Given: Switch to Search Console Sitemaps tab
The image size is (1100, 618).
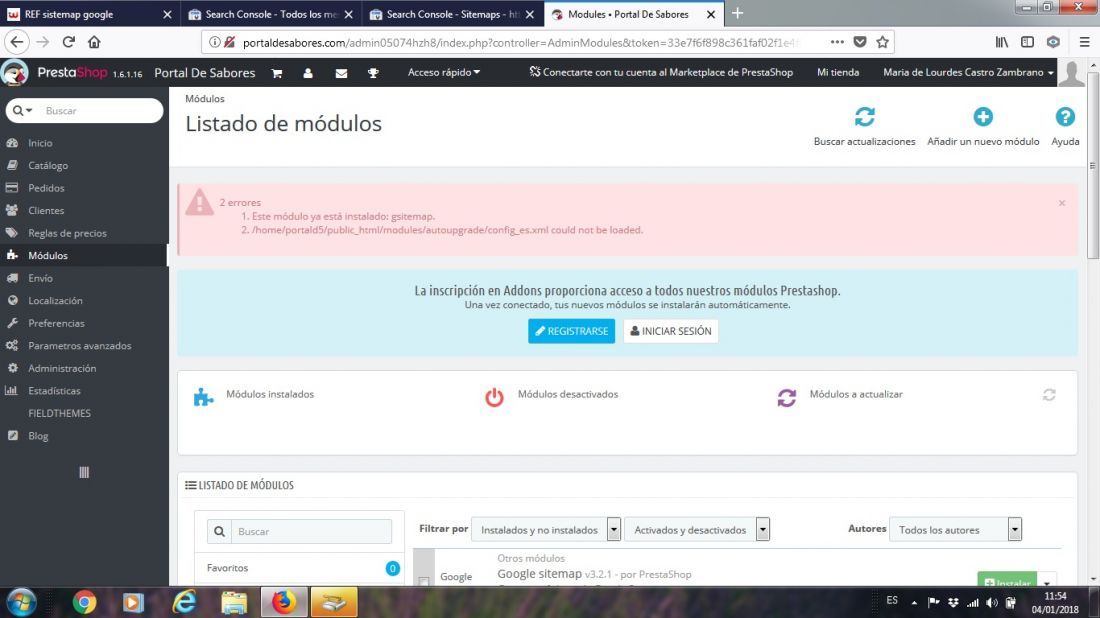Looking at the screenshot, I should [x=452, y=14].
